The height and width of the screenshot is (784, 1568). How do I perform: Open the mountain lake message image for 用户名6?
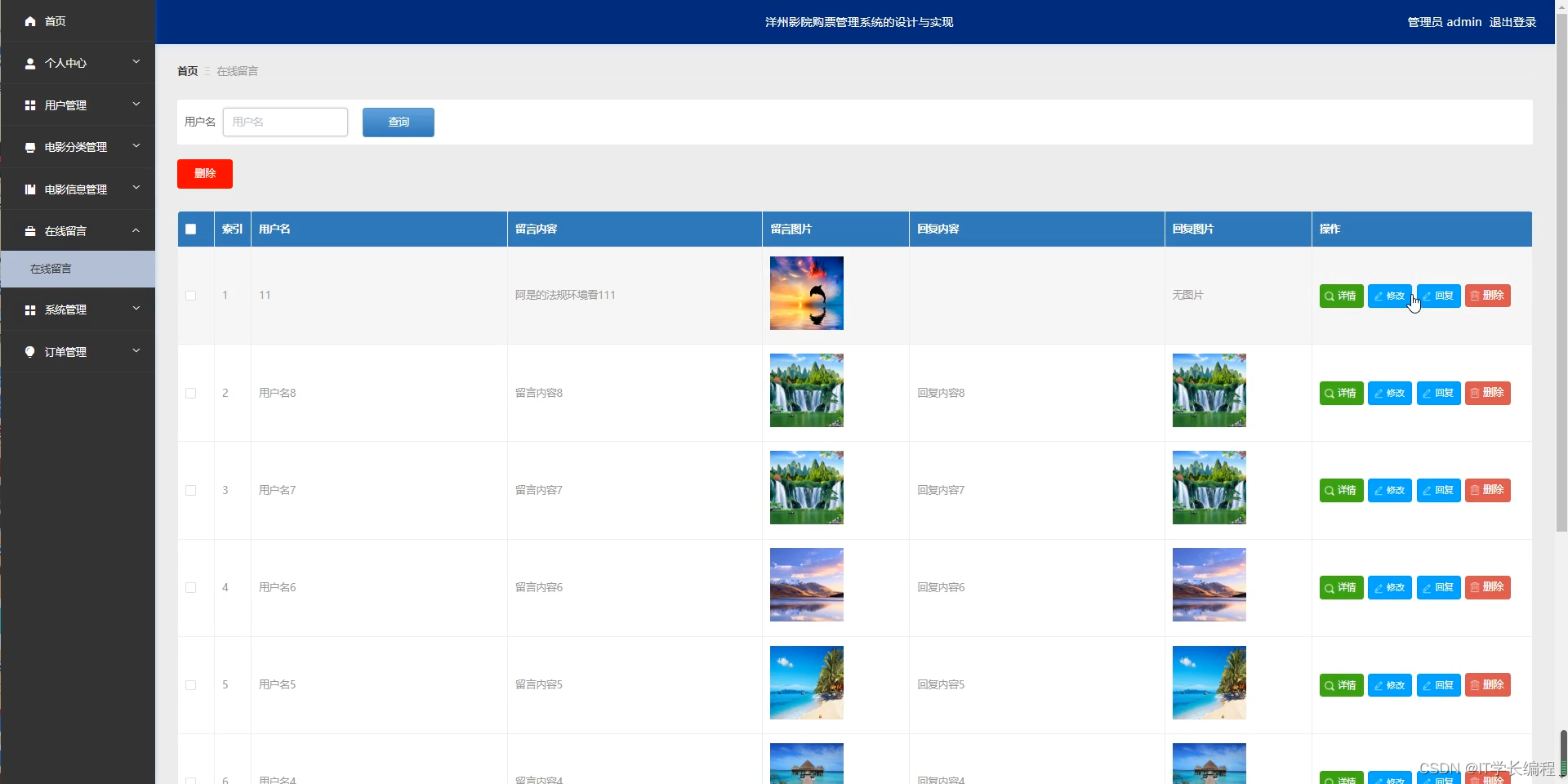pyautogui.click(x=807, y=585)
